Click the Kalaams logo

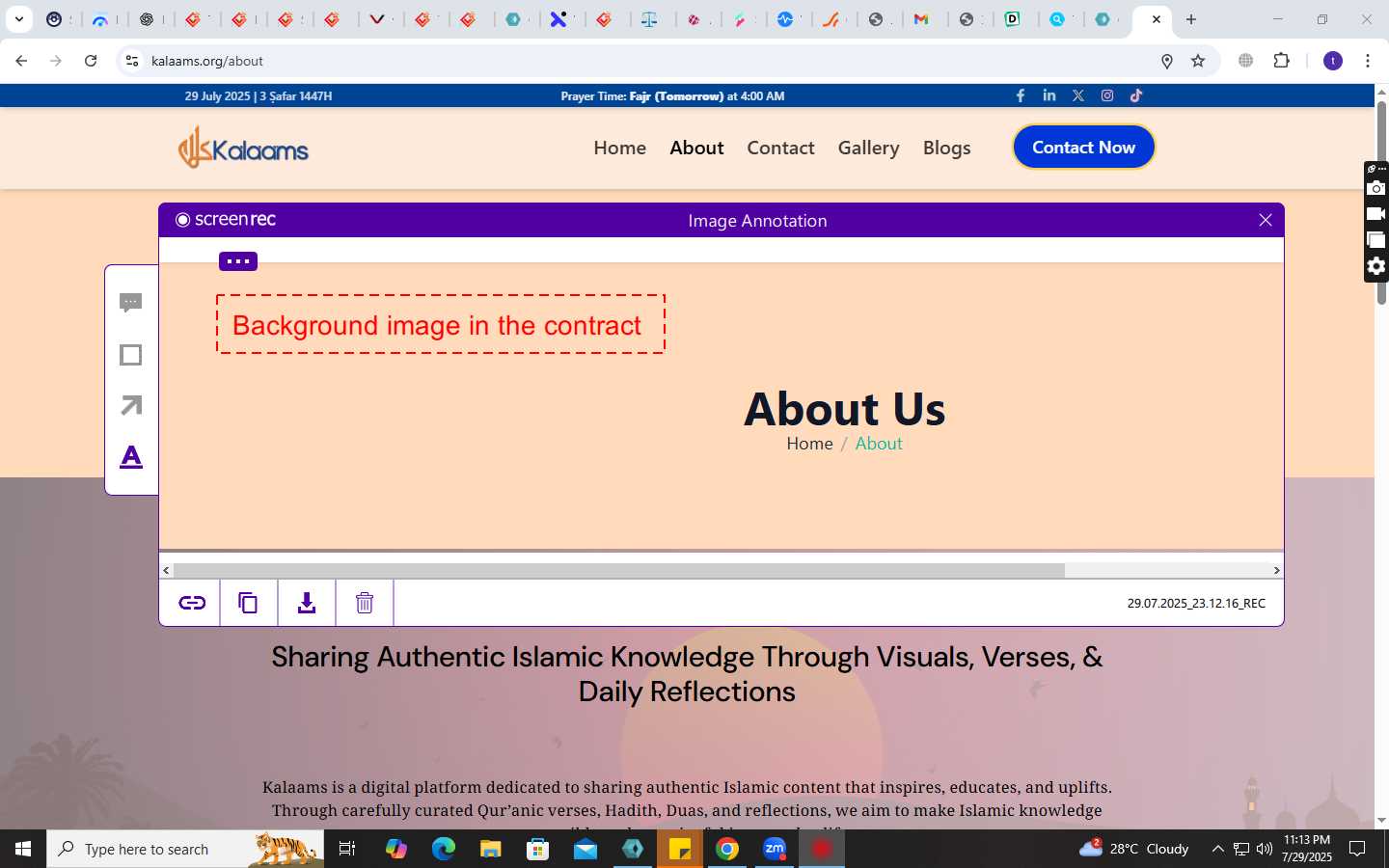(x=243, y=148)
